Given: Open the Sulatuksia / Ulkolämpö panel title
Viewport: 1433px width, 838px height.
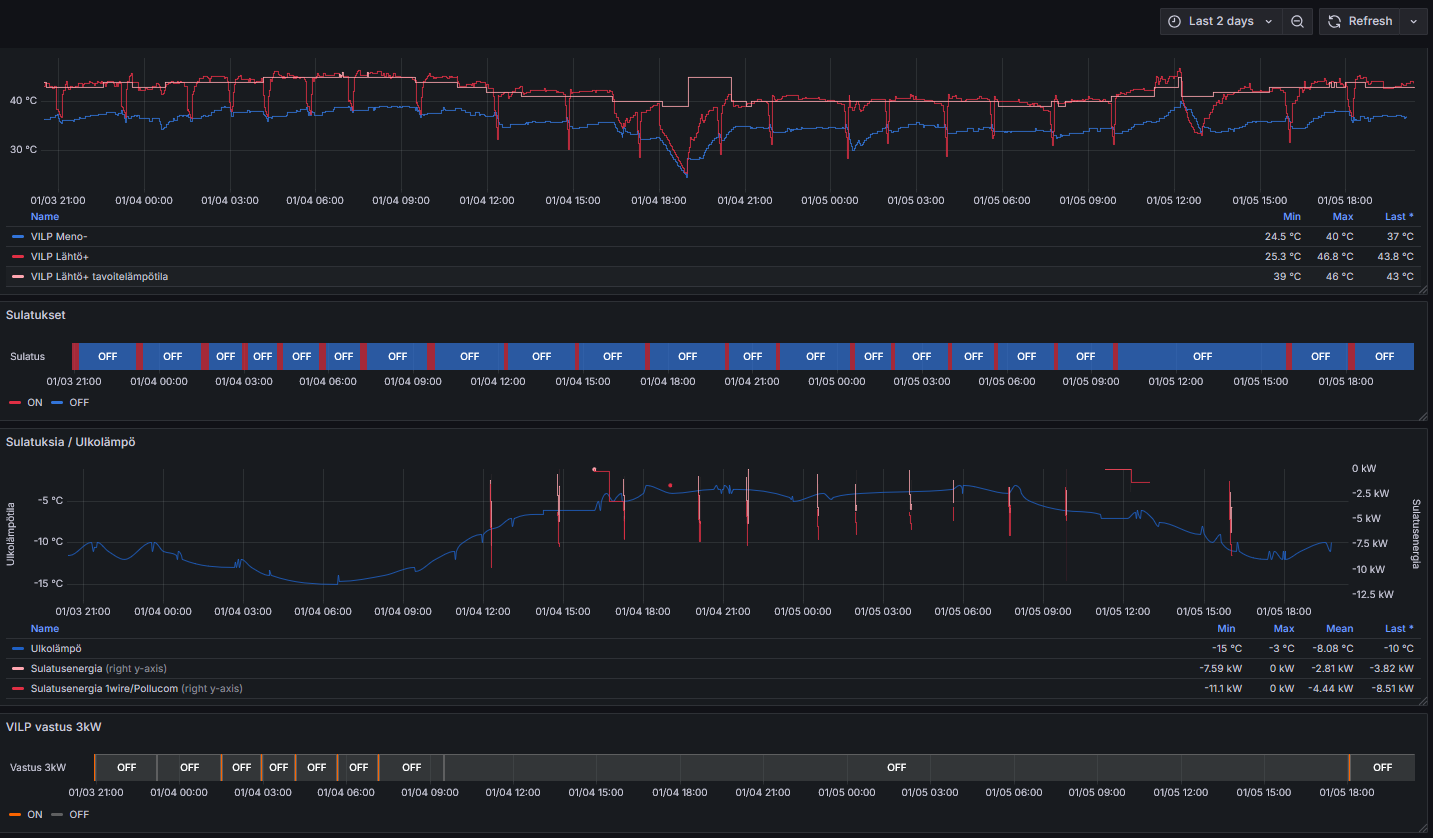Looking at the screenshot, I should click(x=70, y=442).
